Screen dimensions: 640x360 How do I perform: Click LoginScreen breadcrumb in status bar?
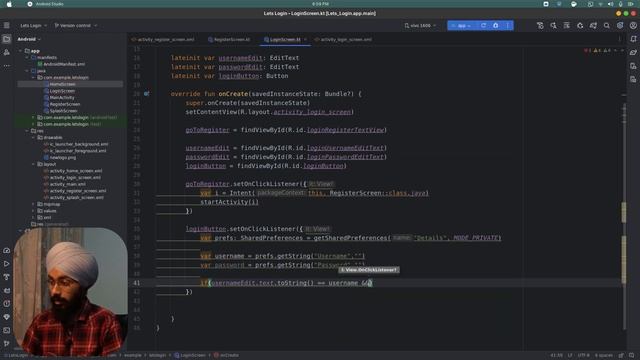[x=190, y=355]
